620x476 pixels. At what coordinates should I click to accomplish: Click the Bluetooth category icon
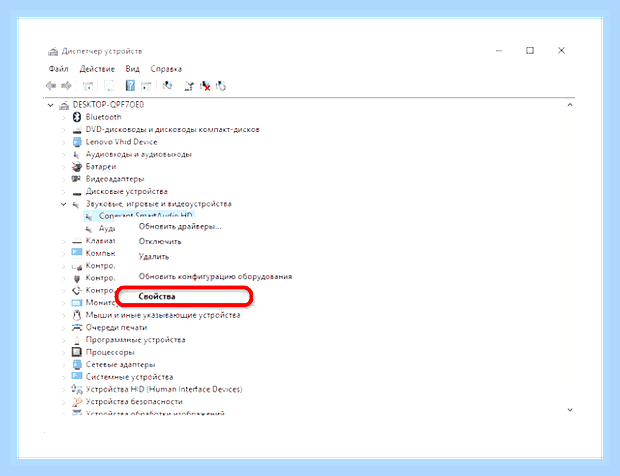click(77, 117)
